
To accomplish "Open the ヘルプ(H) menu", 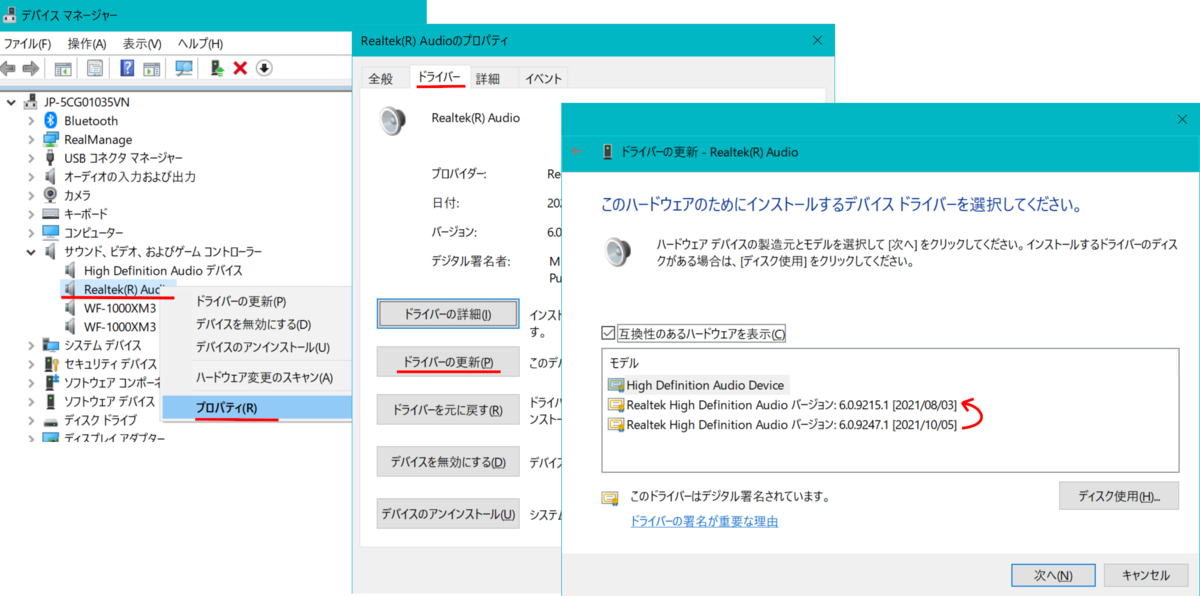I will (x=200, y=44).
